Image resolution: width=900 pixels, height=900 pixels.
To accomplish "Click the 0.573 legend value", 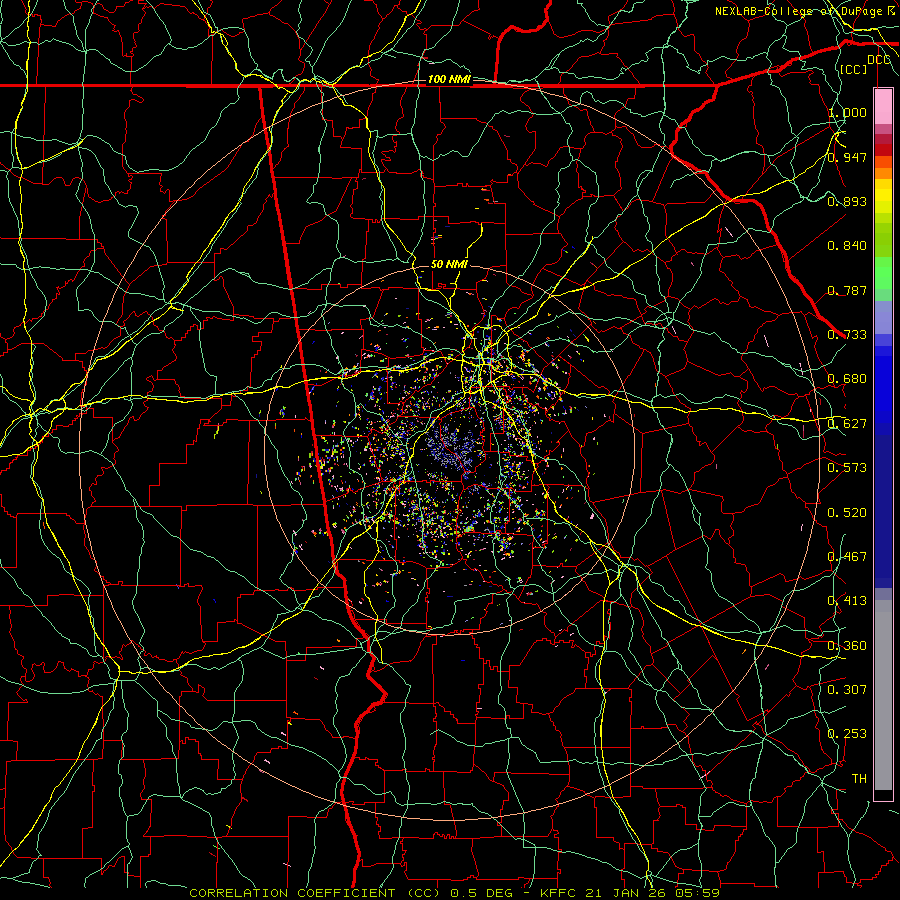I will pyautogui.click(x=847, y=468).
